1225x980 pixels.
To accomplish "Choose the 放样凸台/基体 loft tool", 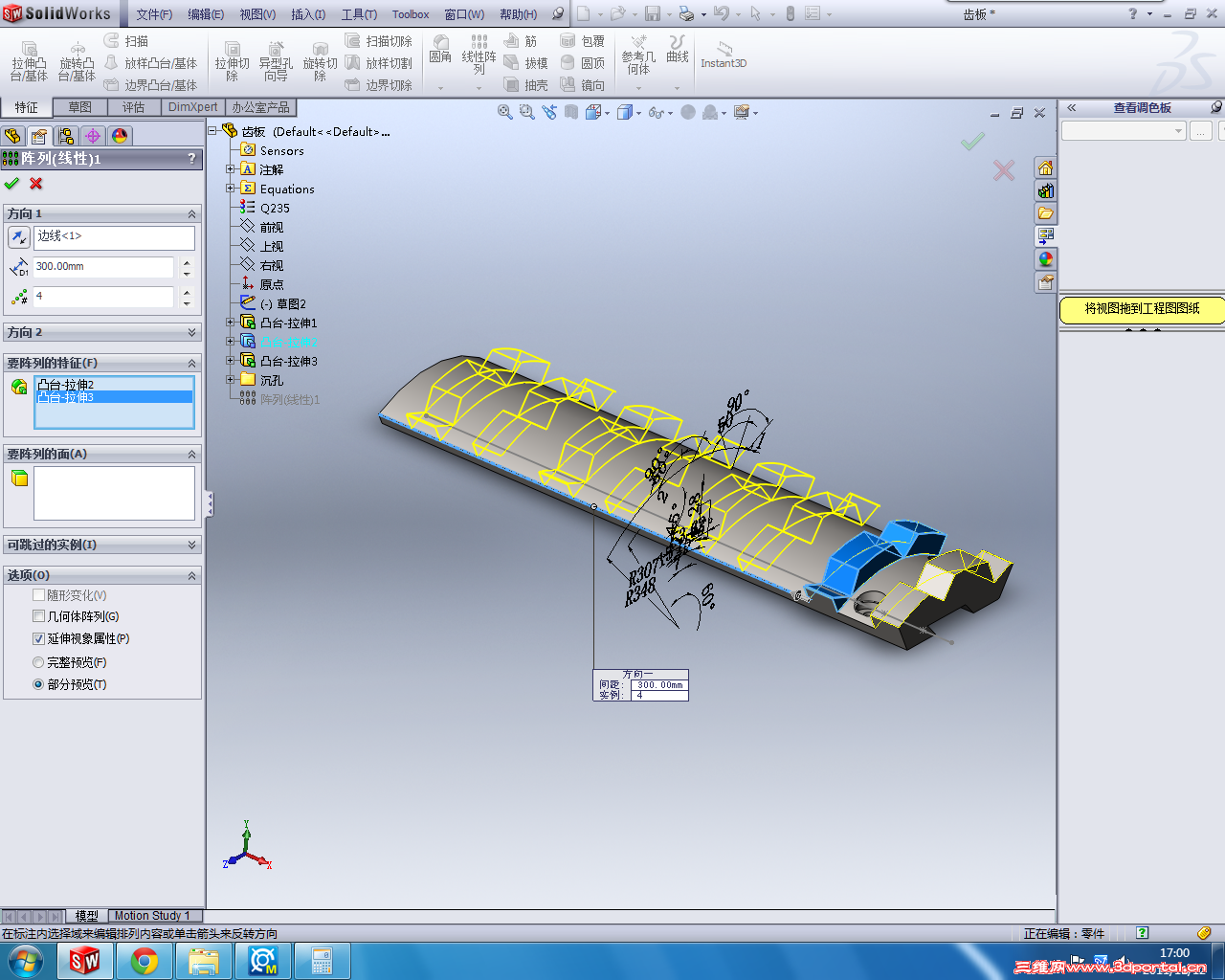I will click(x=150, y=63).
